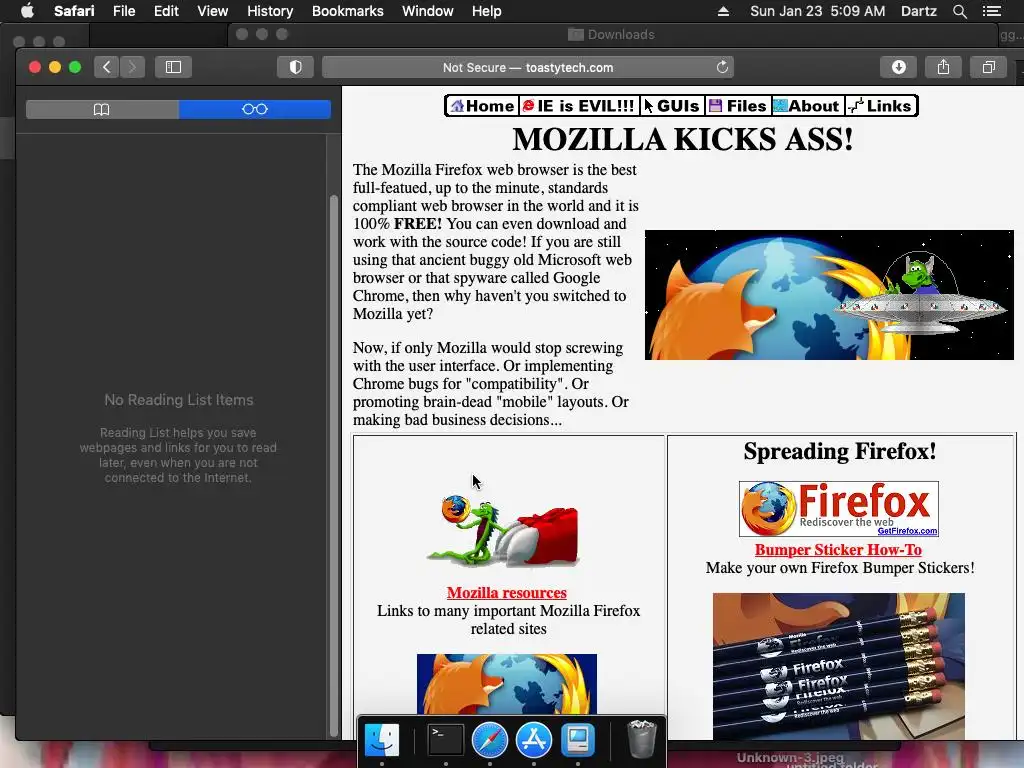Screen dimensions: 1024x768
Task: Open the IE is EVIL!!! nav button
Action: click(x=579, y=106)
